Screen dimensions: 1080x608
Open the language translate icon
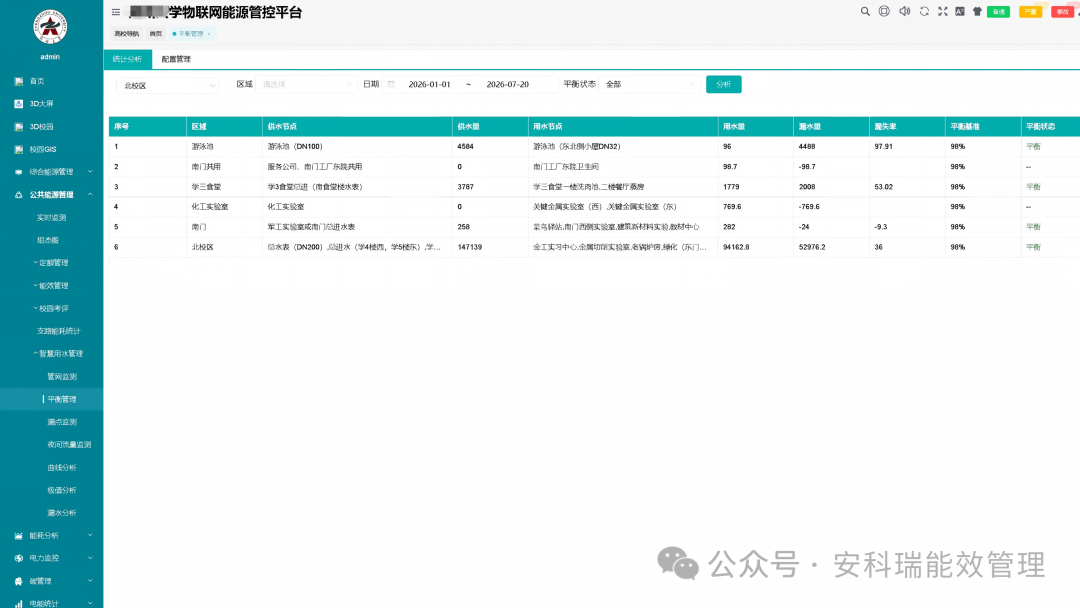point(959,11)
